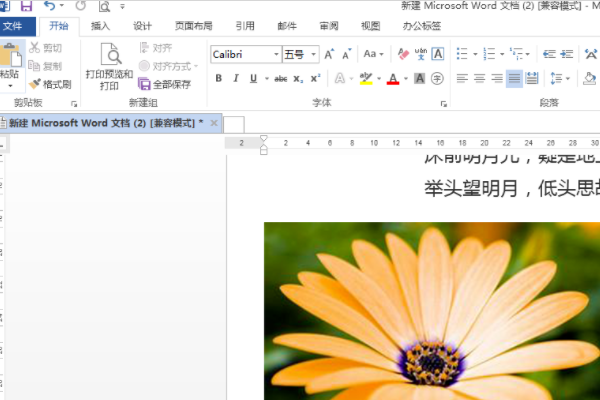The image size is (600, 400).
Task: Switch to the 插入 ribbon tab
Action: (x=100, y=26)
